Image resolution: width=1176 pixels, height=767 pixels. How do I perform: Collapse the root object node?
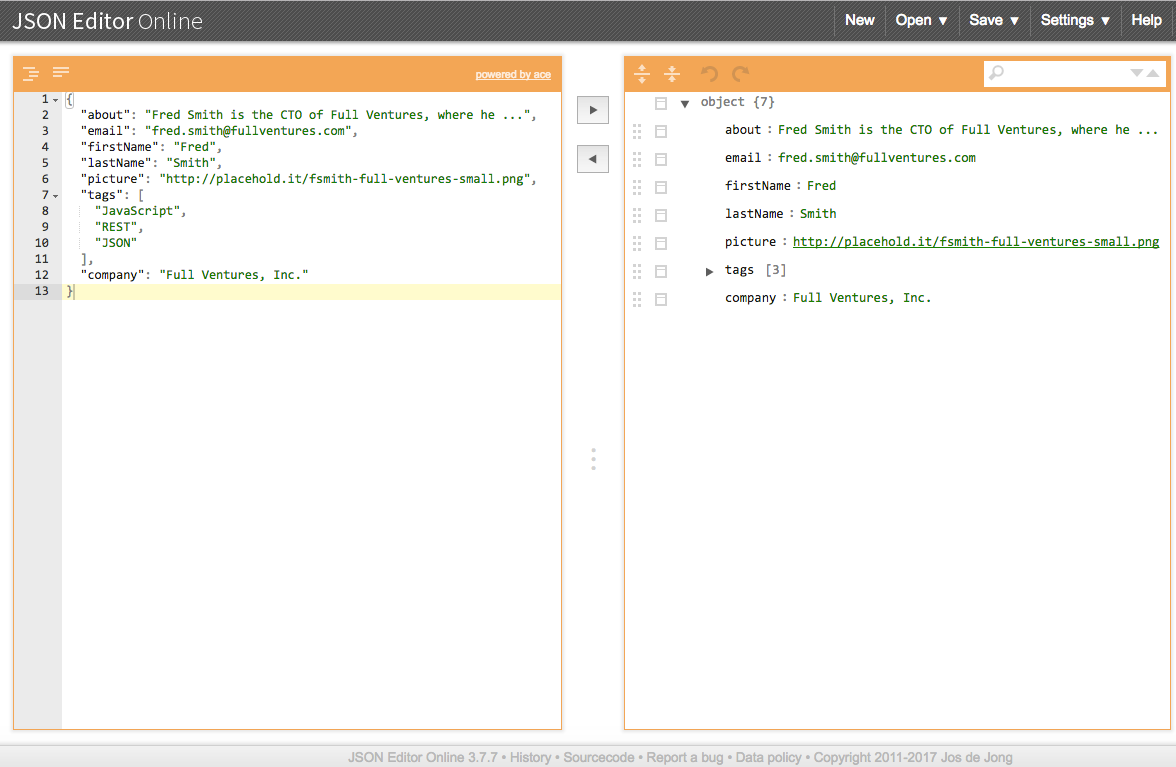tap(685, 102)
